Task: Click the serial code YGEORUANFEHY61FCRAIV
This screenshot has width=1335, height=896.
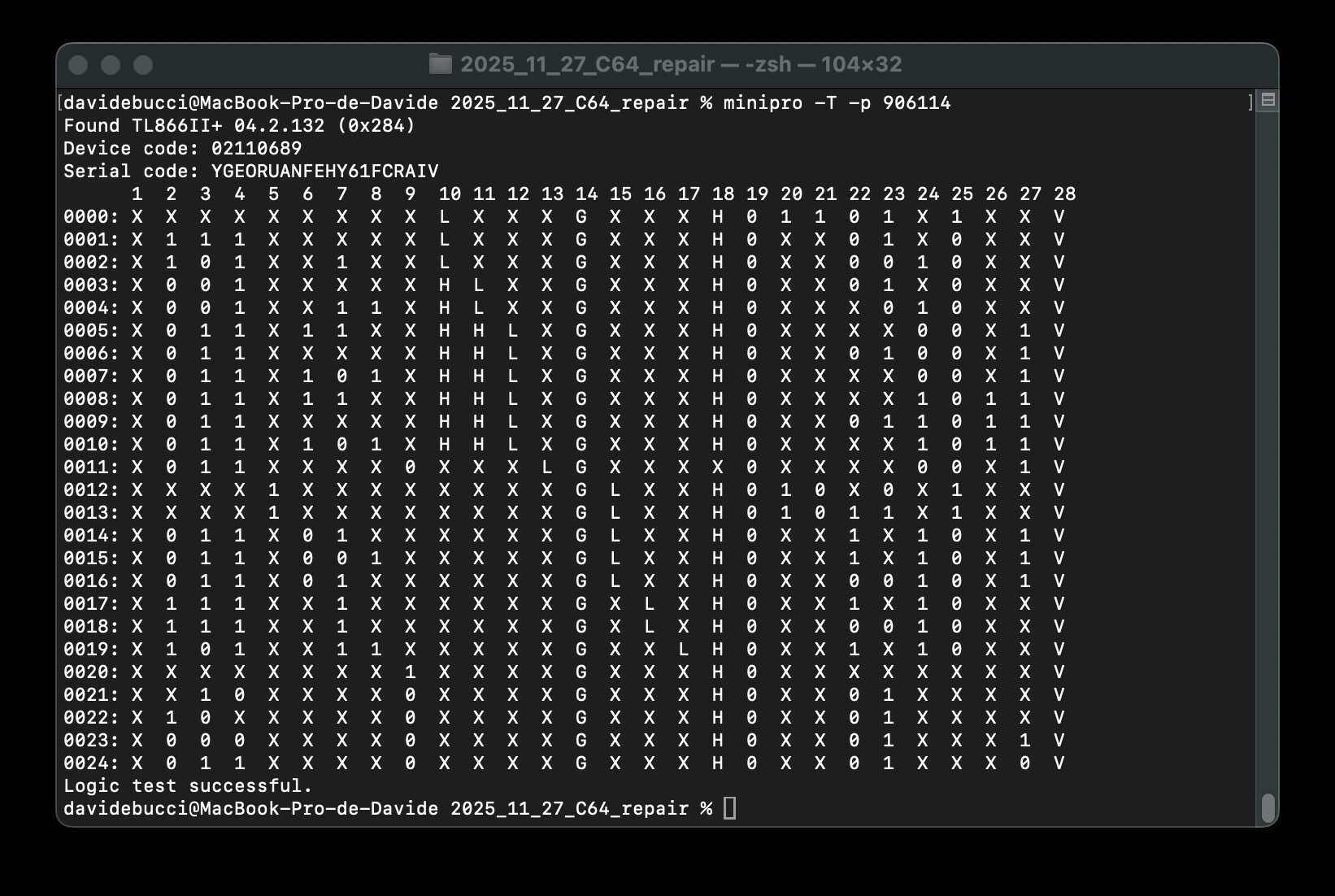Action: pyautogui.click(x=324, y=172)
